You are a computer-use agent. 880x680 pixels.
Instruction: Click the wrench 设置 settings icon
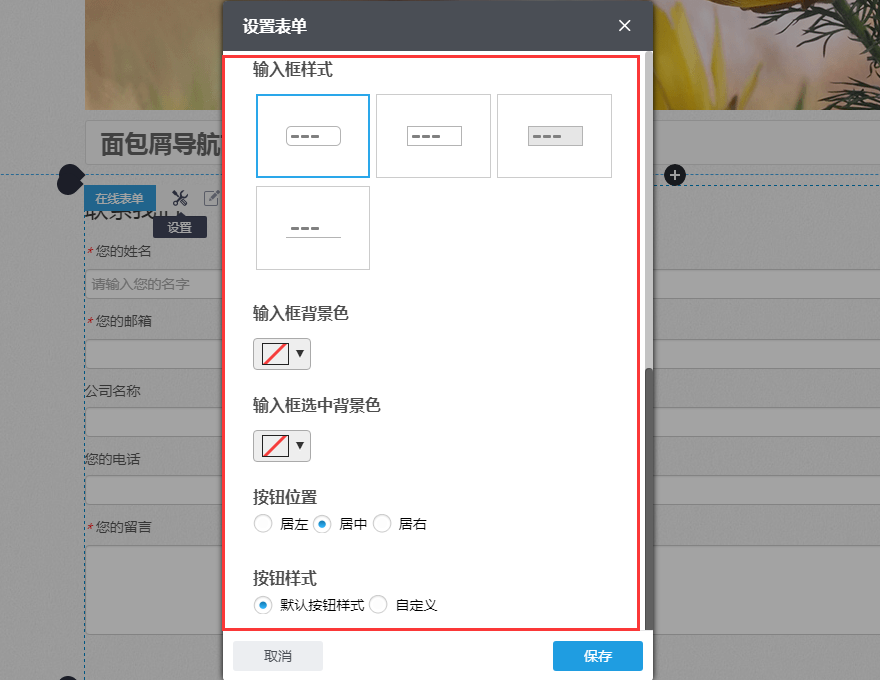181,198
